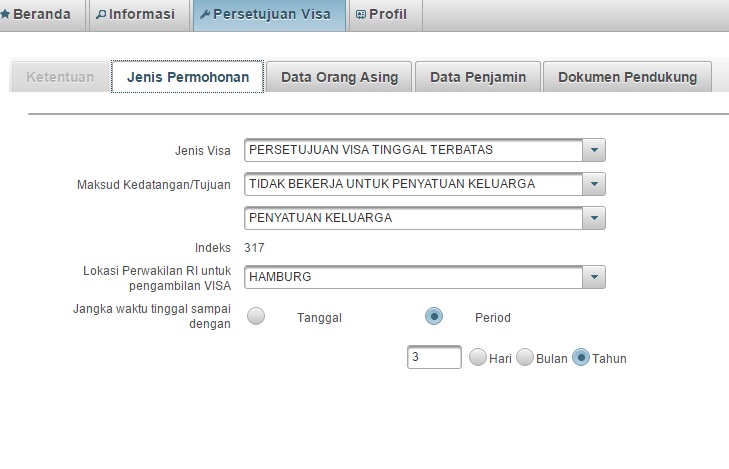Open Maksud Kedatangan/Tujuan dropdown arrow
Screen dimensions: 729x469
pyautogui.click(x=594, y=184)
